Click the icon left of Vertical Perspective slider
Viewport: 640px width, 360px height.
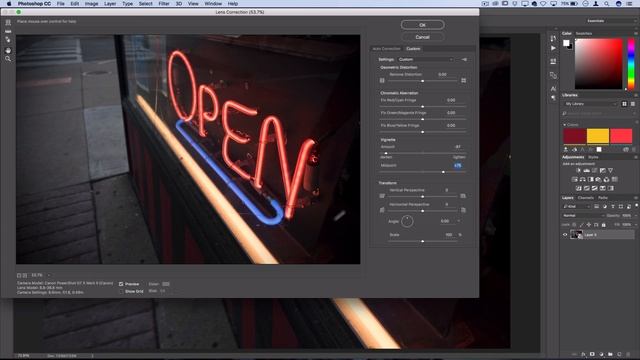[x=382, y=196]
